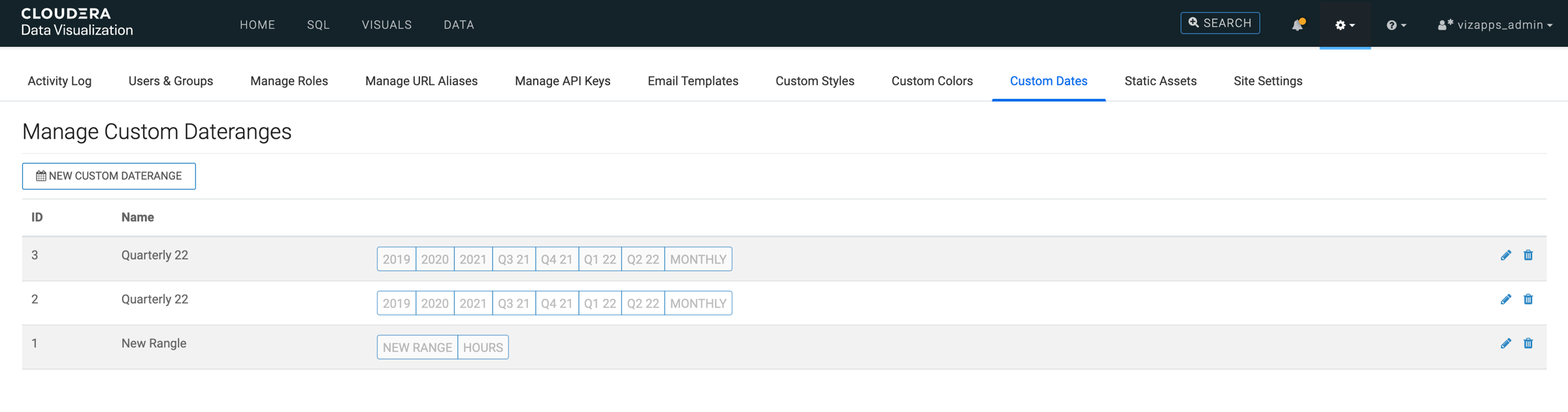Select the HOURS chip in New Rangle
Image resolution: width=1568 pixels, height=412 pixels.
click(x=483, y=347)
